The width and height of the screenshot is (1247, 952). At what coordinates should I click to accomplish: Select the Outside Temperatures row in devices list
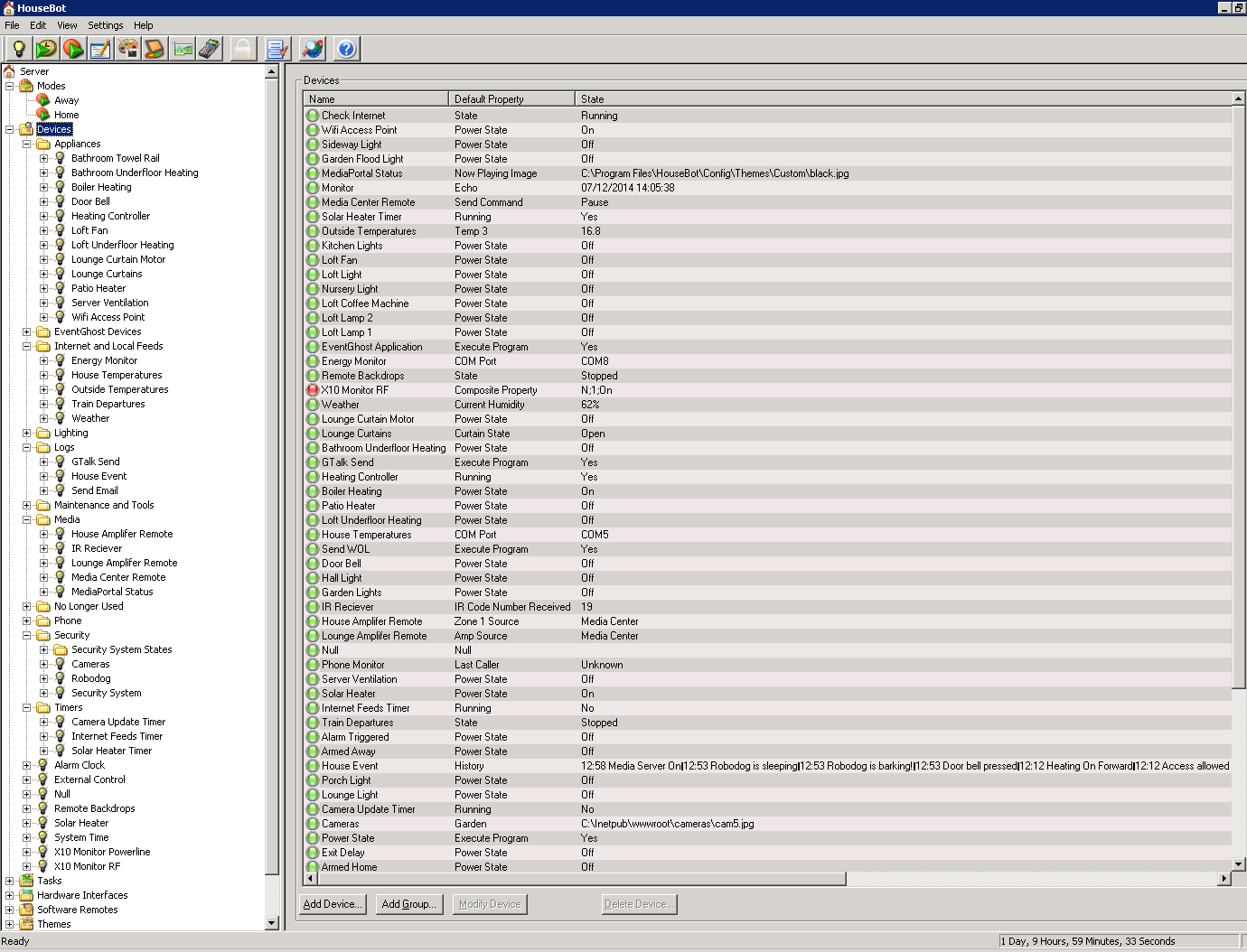768,231
